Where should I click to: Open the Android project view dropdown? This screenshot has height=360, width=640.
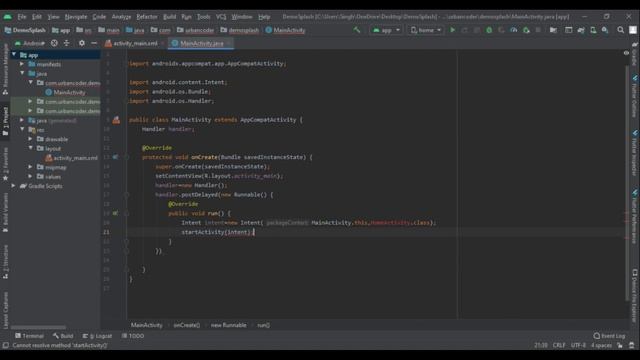tap(29, 43)
